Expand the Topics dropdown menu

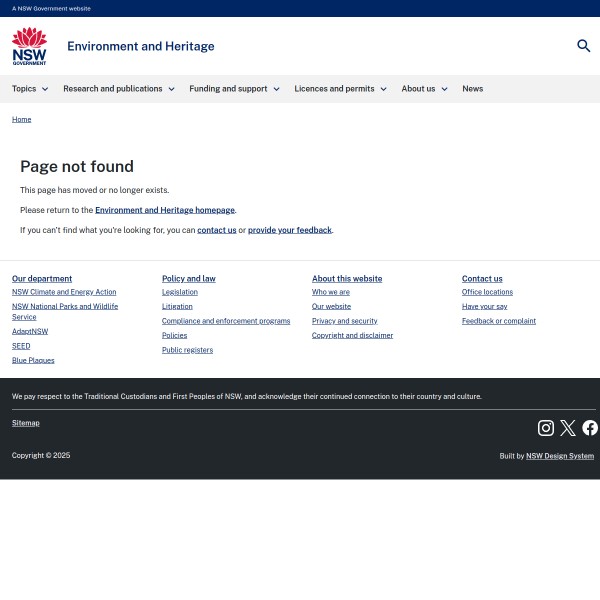pyautogui.click(x=30, y=89)
